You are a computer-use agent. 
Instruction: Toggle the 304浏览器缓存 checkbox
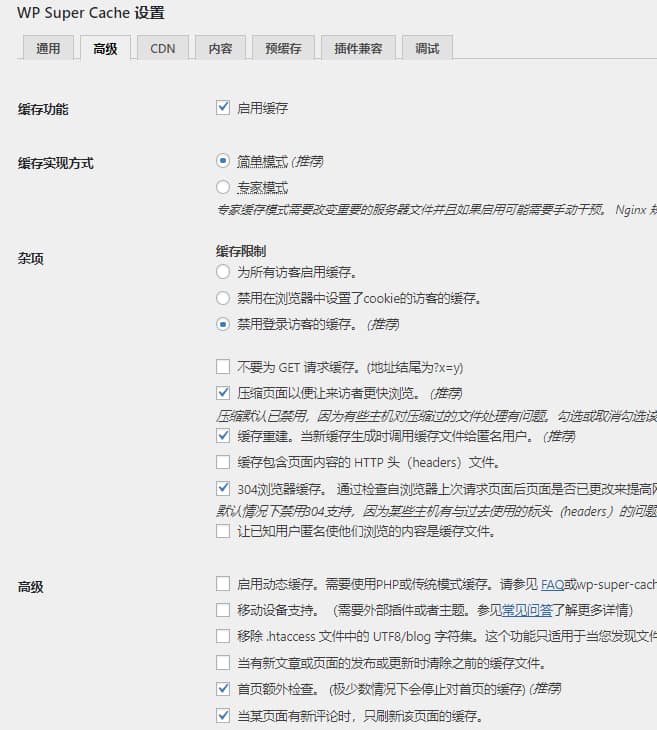coord(223,488)
